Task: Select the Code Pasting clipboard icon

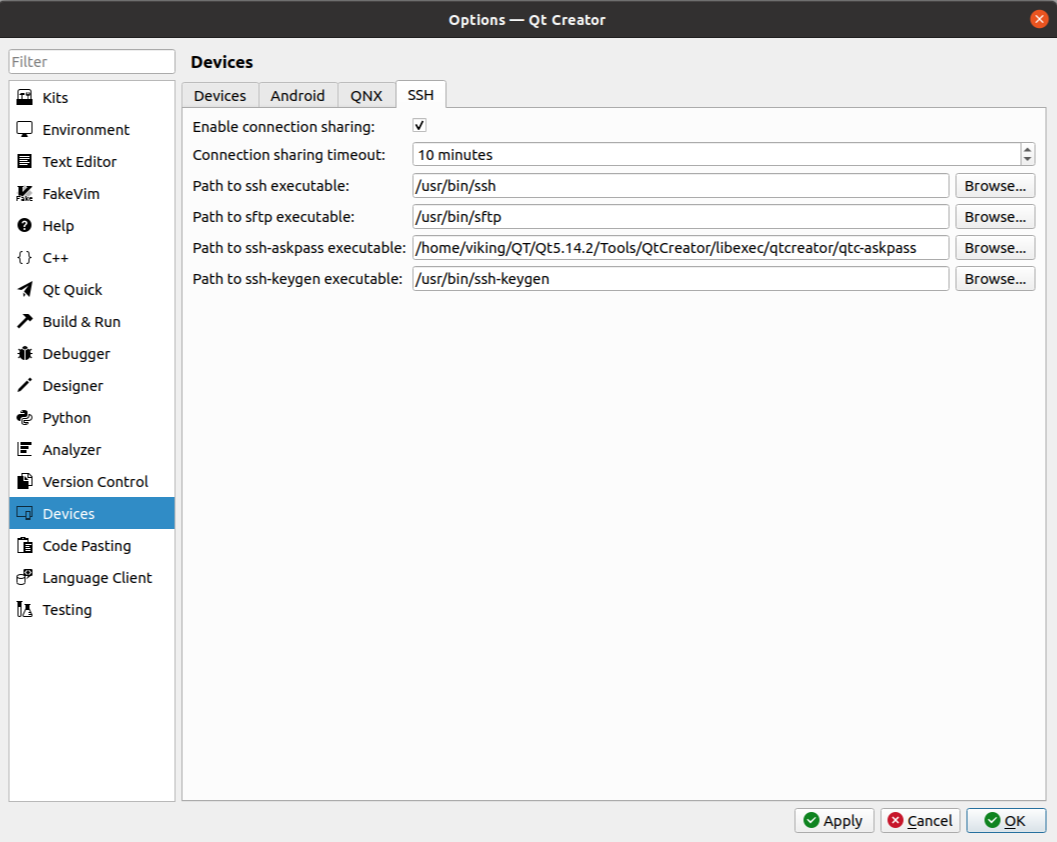Action: click(x=24, y=545)
